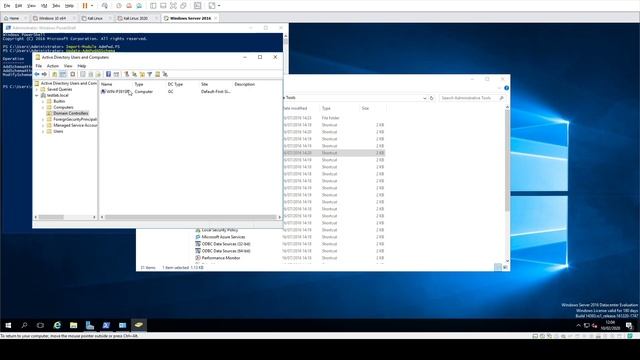Revert to snapshot via VMware toolbar icon
The height and width of the screenshot is (360, 640).
(129, 6)
